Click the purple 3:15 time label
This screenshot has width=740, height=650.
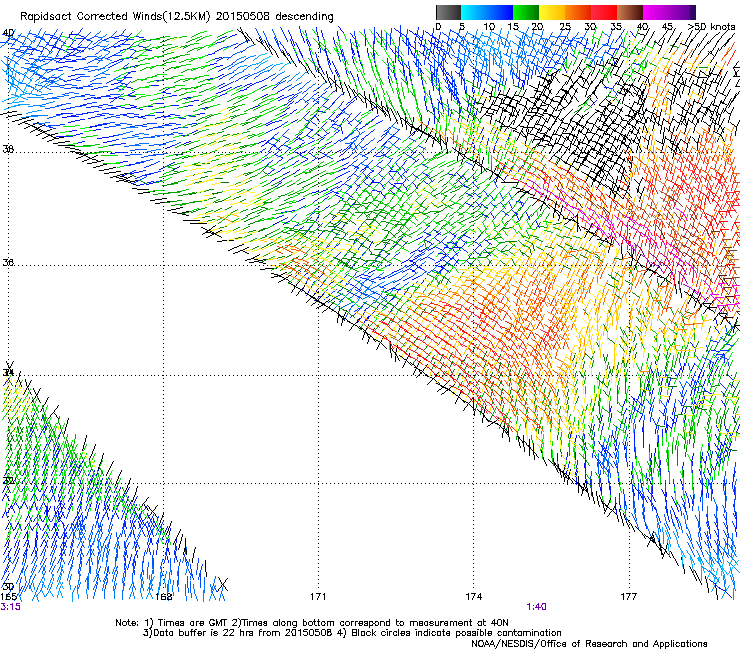[10, 607]
